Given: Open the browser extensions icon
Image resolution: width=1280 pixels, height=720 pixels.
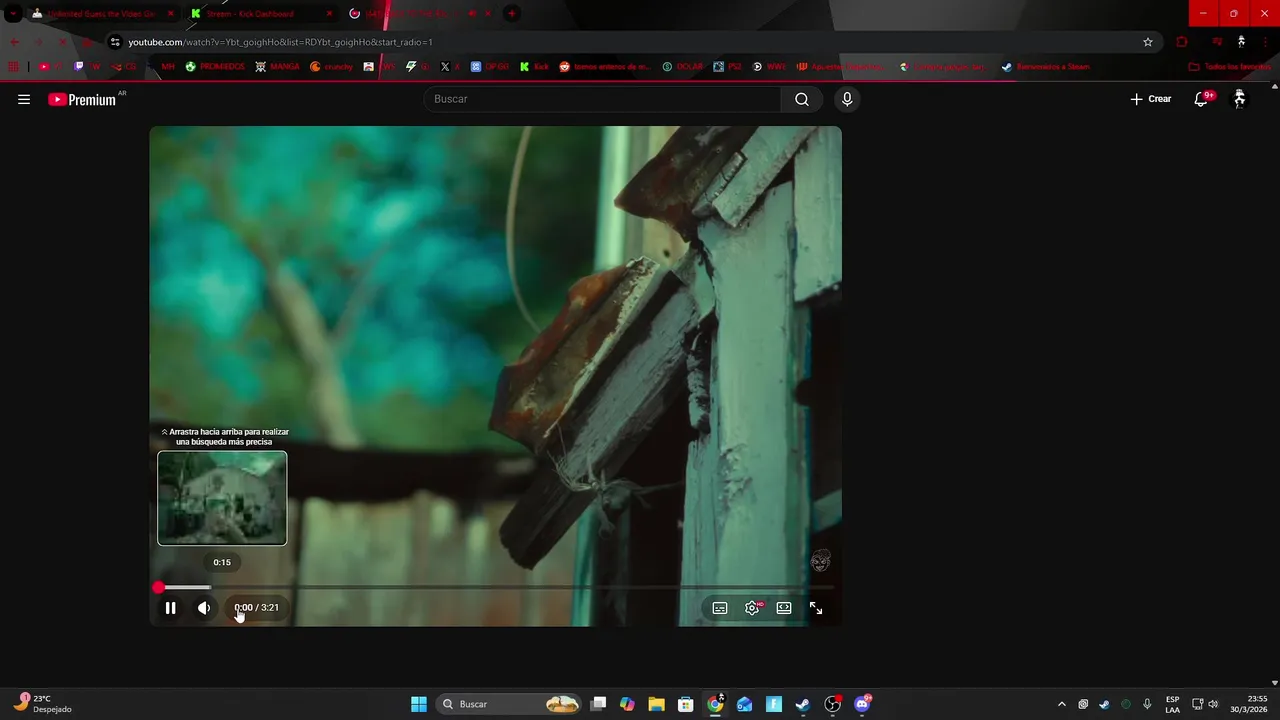Looking at the screenshot, I should (1182, 42).
